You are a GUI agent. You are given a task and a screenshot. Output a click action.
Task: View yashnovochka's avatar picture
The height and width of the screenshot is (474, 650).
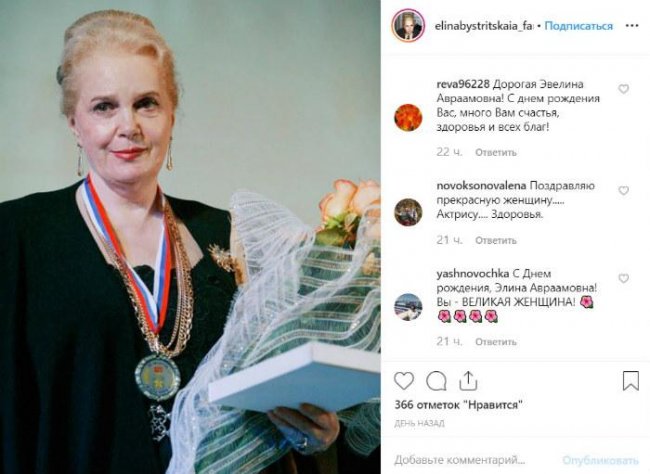(408, 307)
